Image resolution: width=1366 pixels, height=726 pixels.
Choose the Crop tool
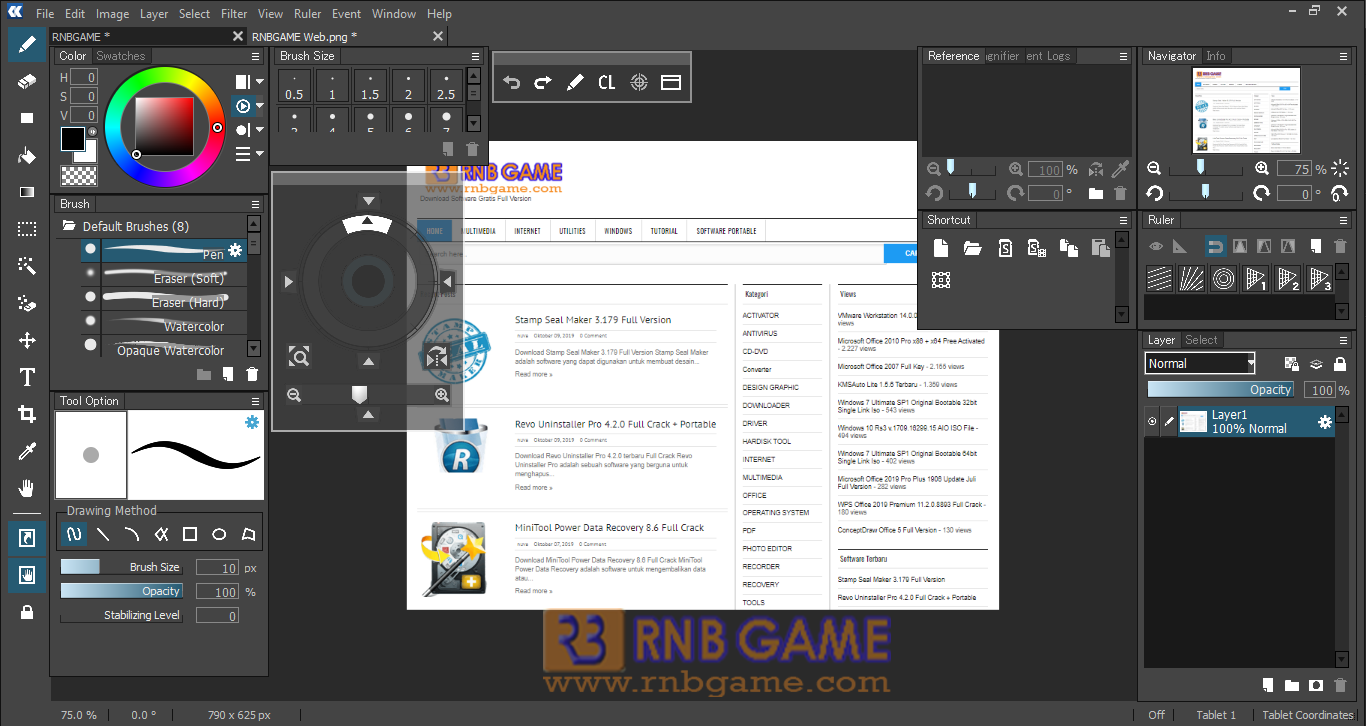coord(27,414)
